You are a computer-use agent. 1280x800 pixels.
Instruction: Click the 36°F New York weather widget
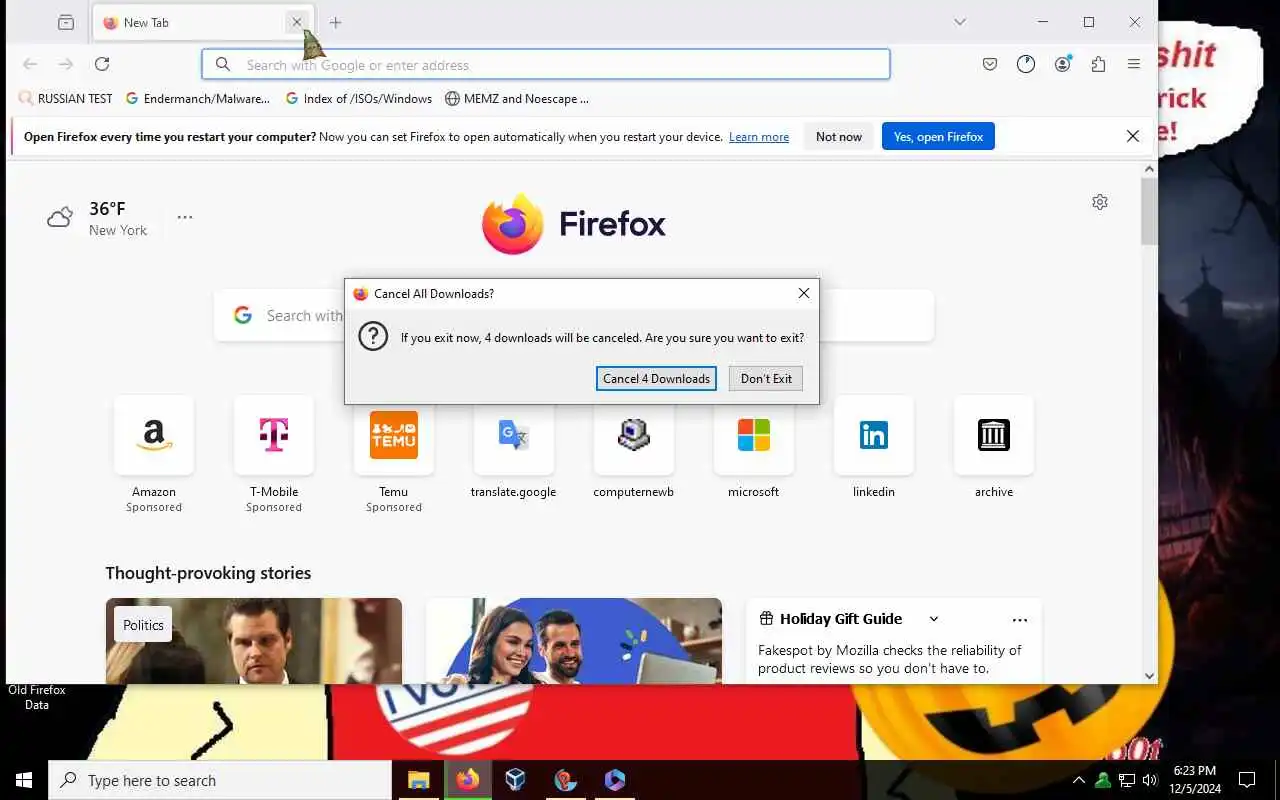tap(97, 218)
